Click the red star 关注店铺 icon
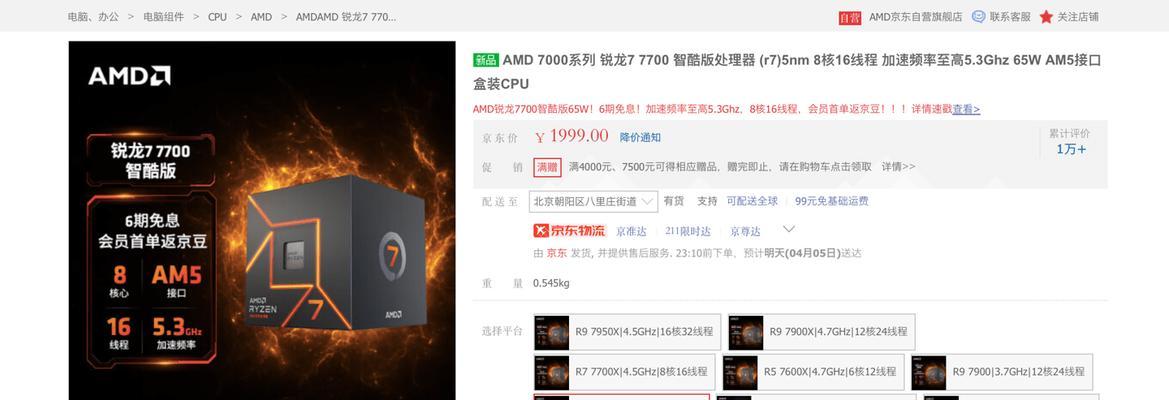The height and width of the screenshot is (400, 1169). click(1046, 16)
